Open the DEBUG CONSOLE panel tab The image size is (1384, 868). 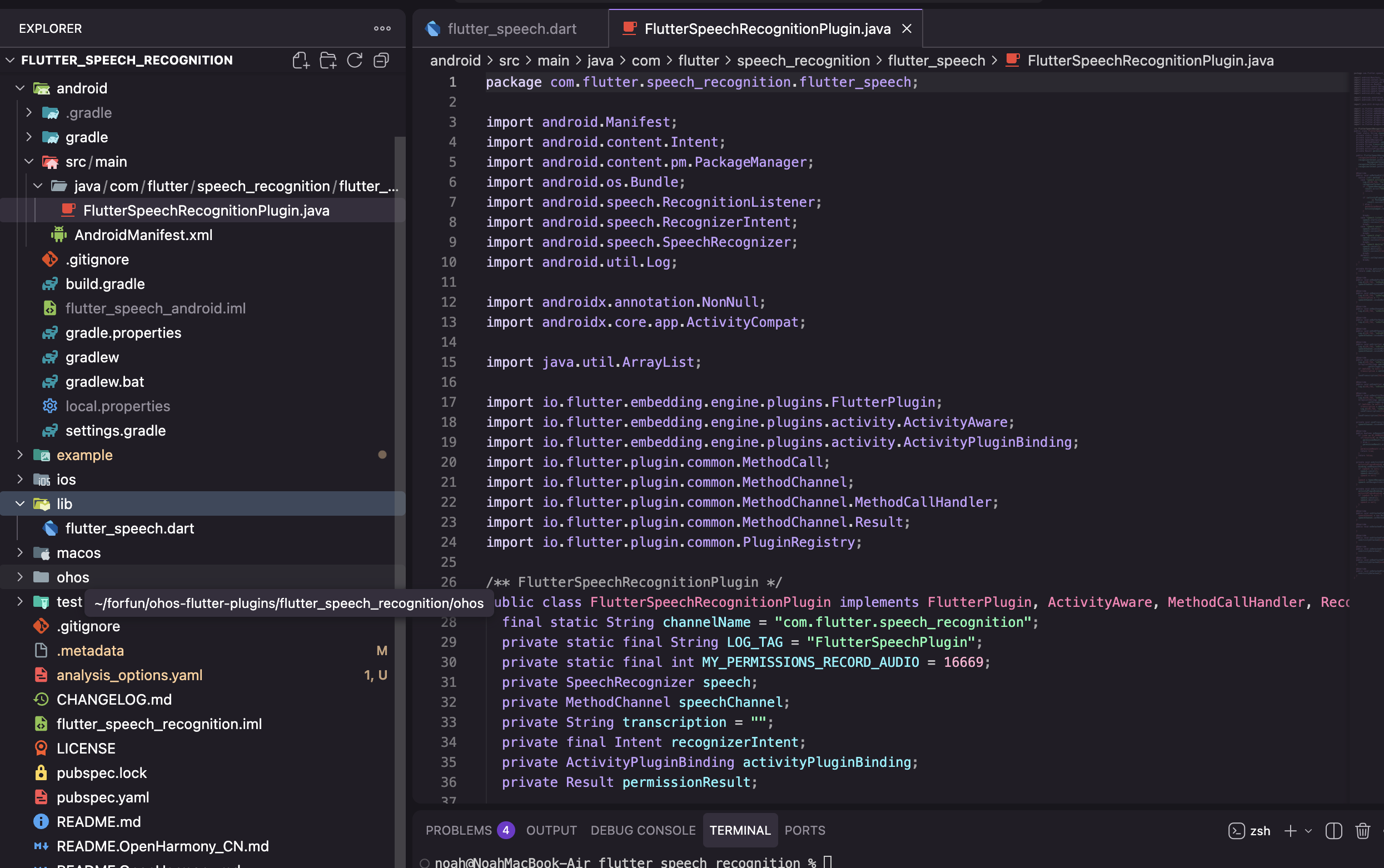click(x=643, y=830)
